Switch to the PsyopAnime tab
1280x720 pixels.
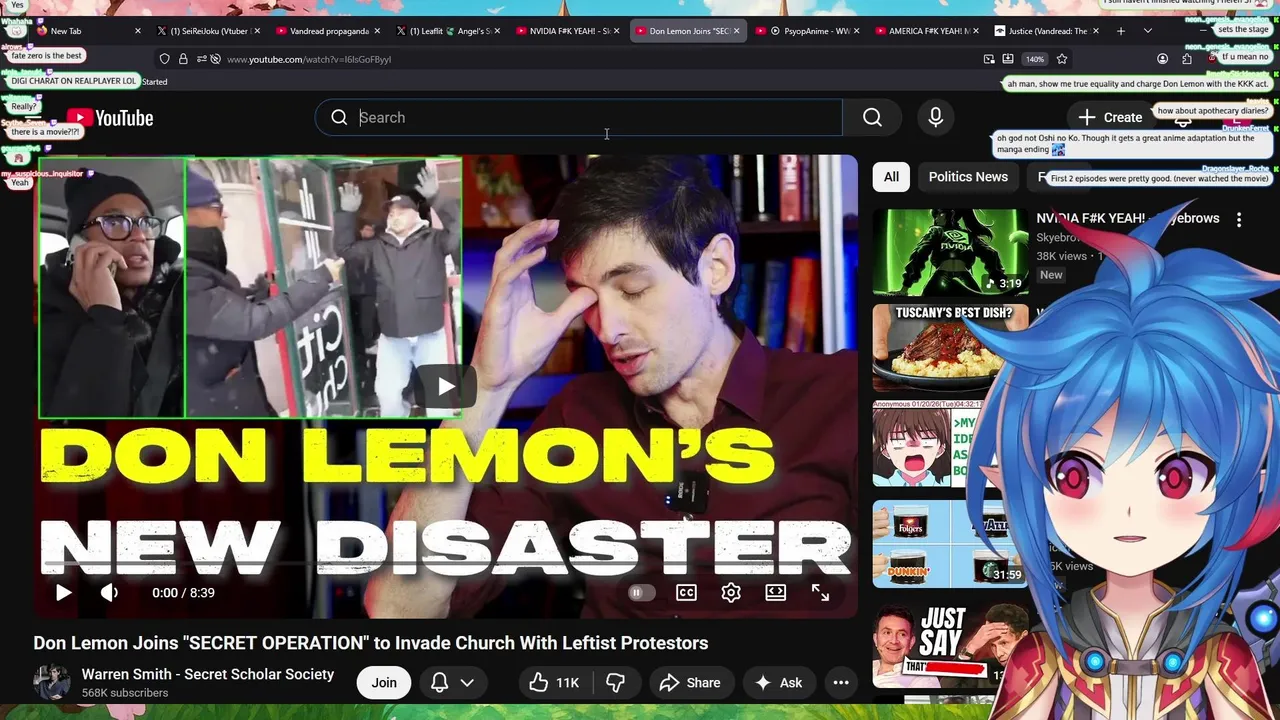809,31
